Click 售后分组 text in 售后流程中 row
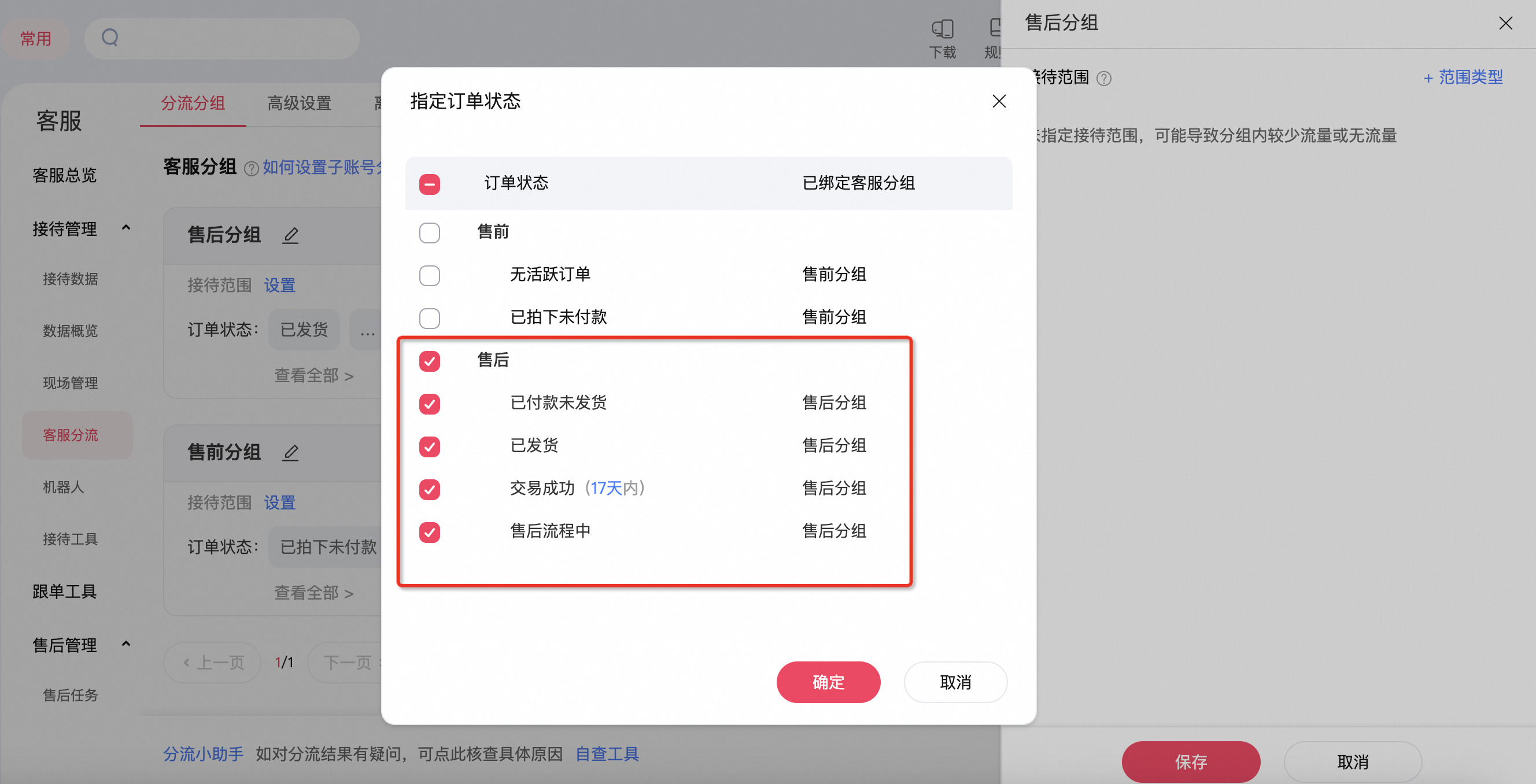1536x784 pixels. point(833,531)
